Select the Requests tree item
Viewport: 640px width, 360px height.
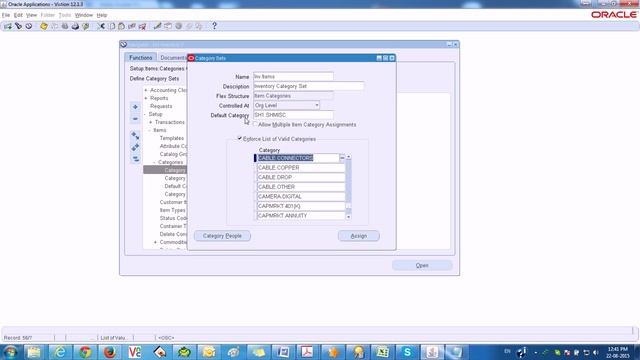161,106
